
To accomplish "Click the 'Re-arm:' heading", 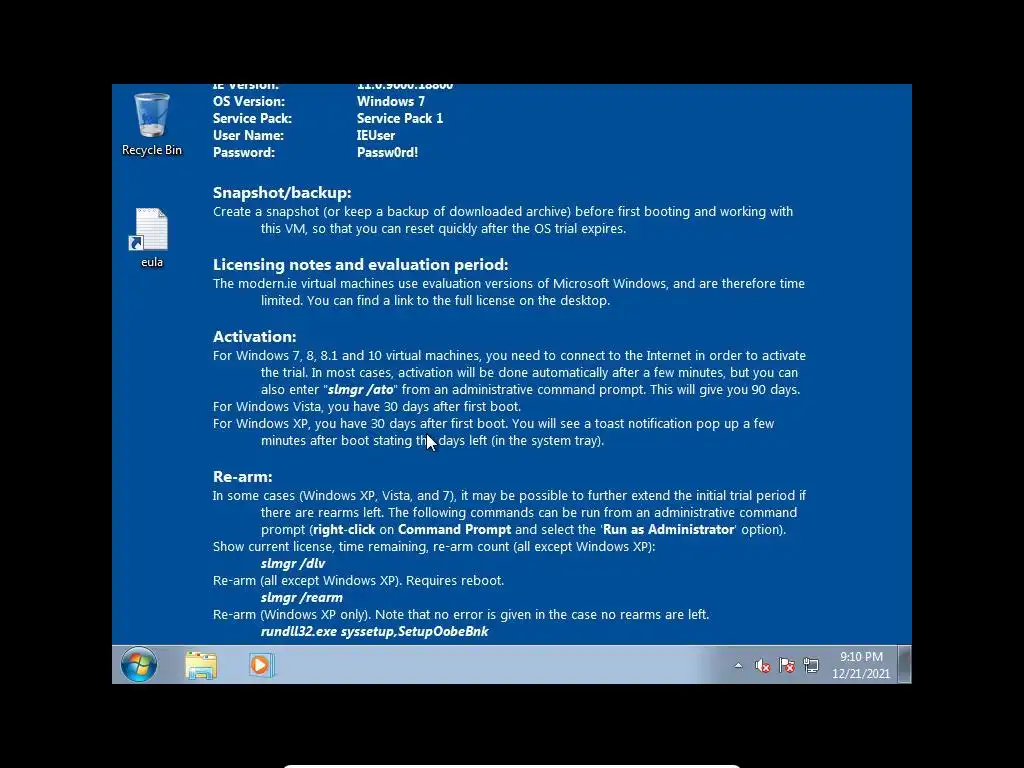I will pyautogui.click(x=242, y=476).
